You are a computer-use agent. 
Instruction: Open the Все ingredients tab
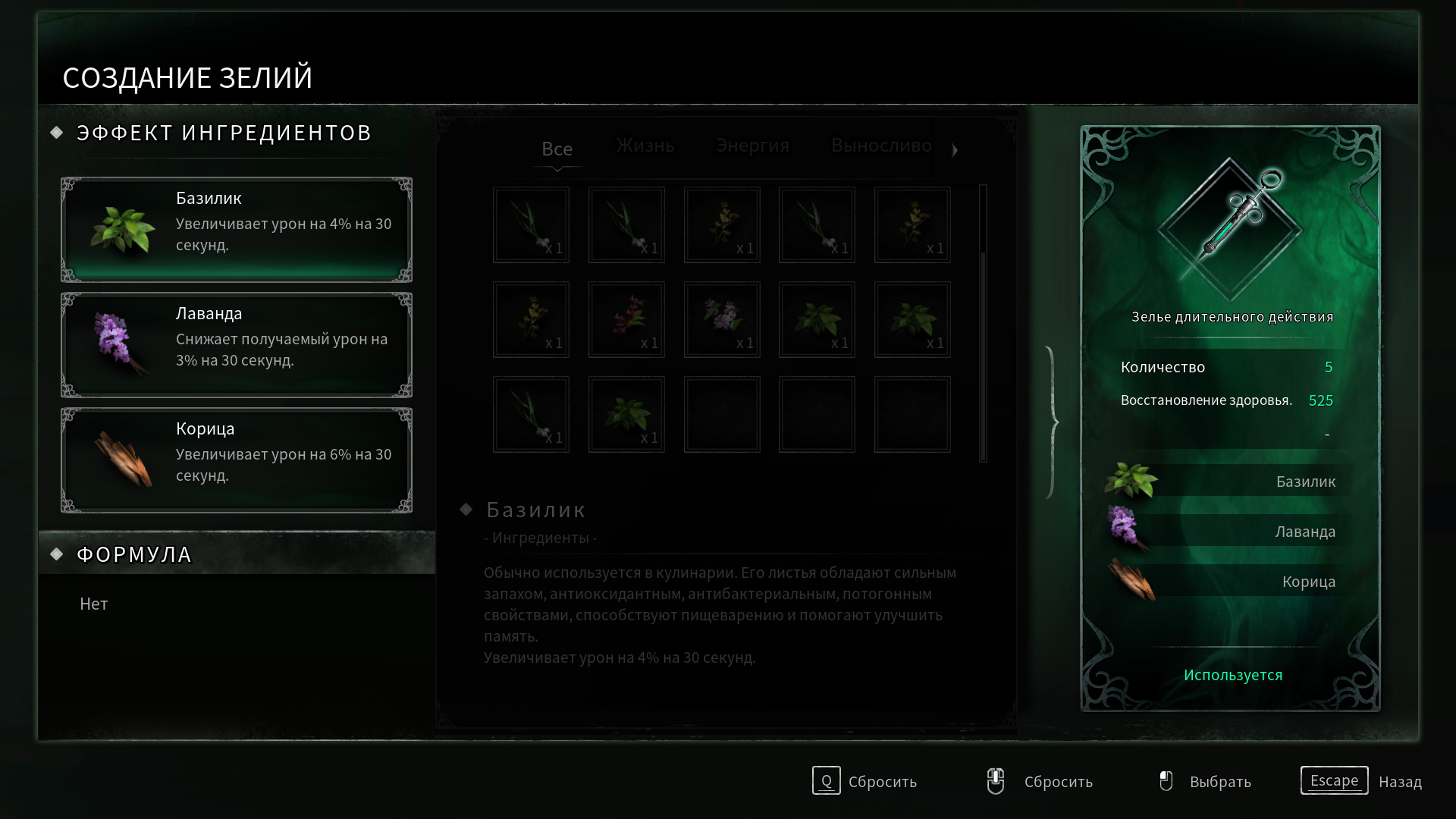point(557,149)
